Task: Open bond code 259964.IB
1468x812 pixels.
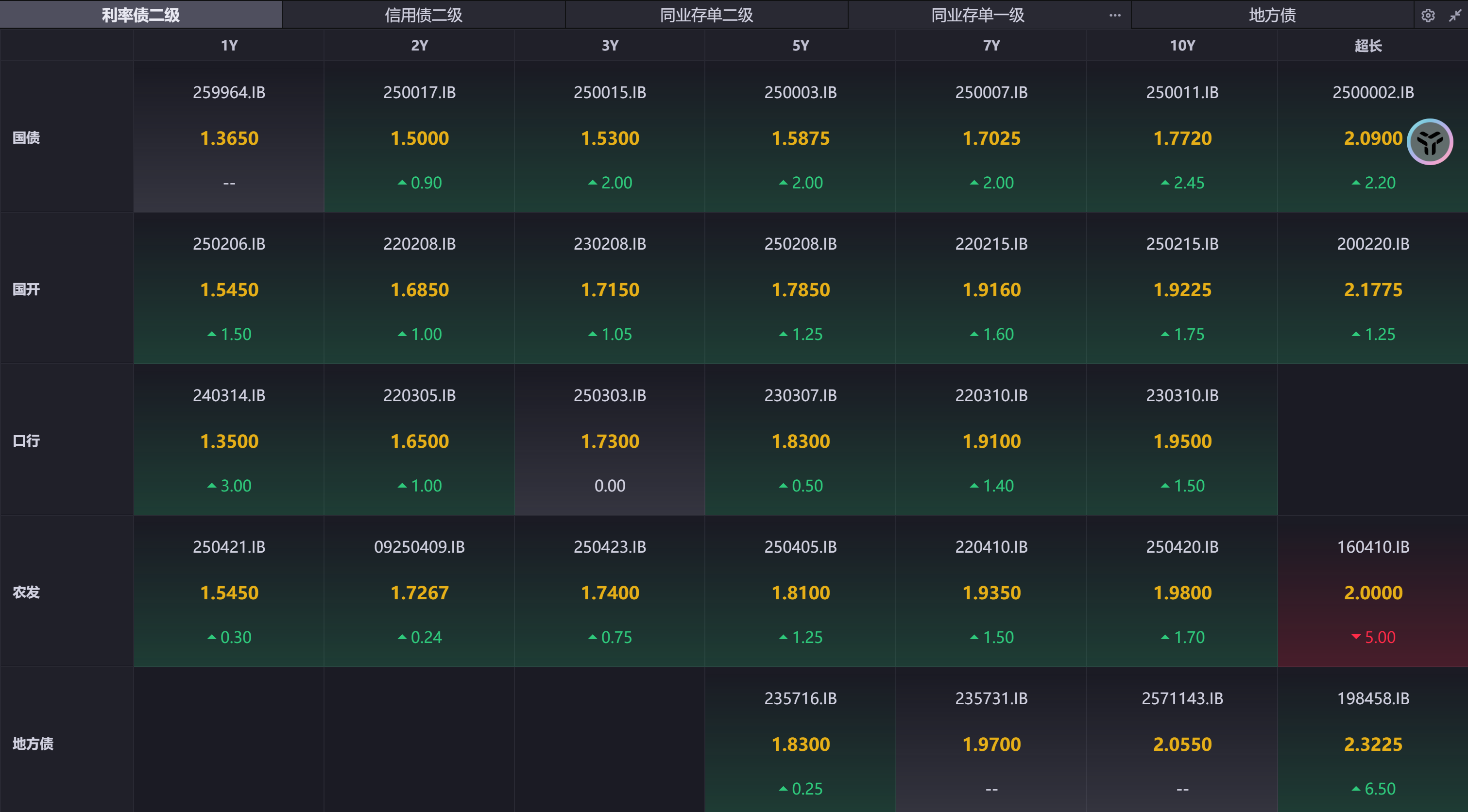Action: 229,92
